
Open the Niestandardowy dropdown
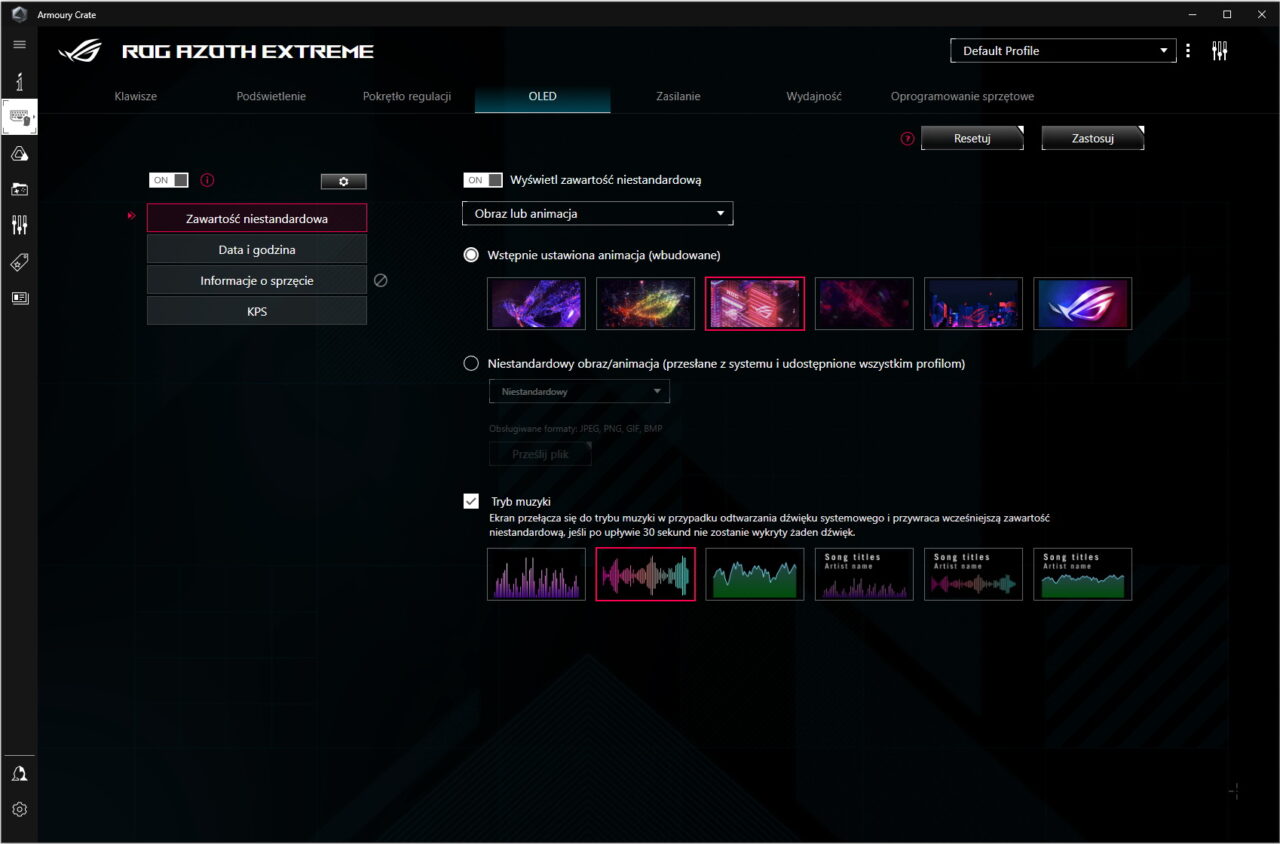point(579,392)
